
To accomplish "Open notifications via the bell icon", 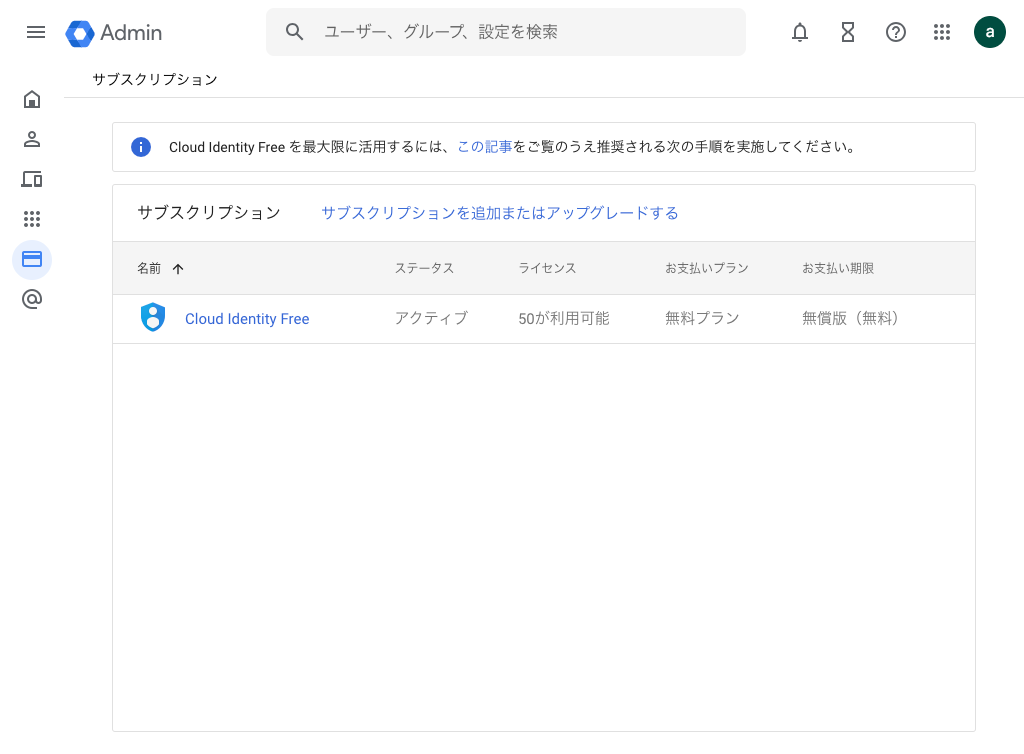I will coord(800,32).
